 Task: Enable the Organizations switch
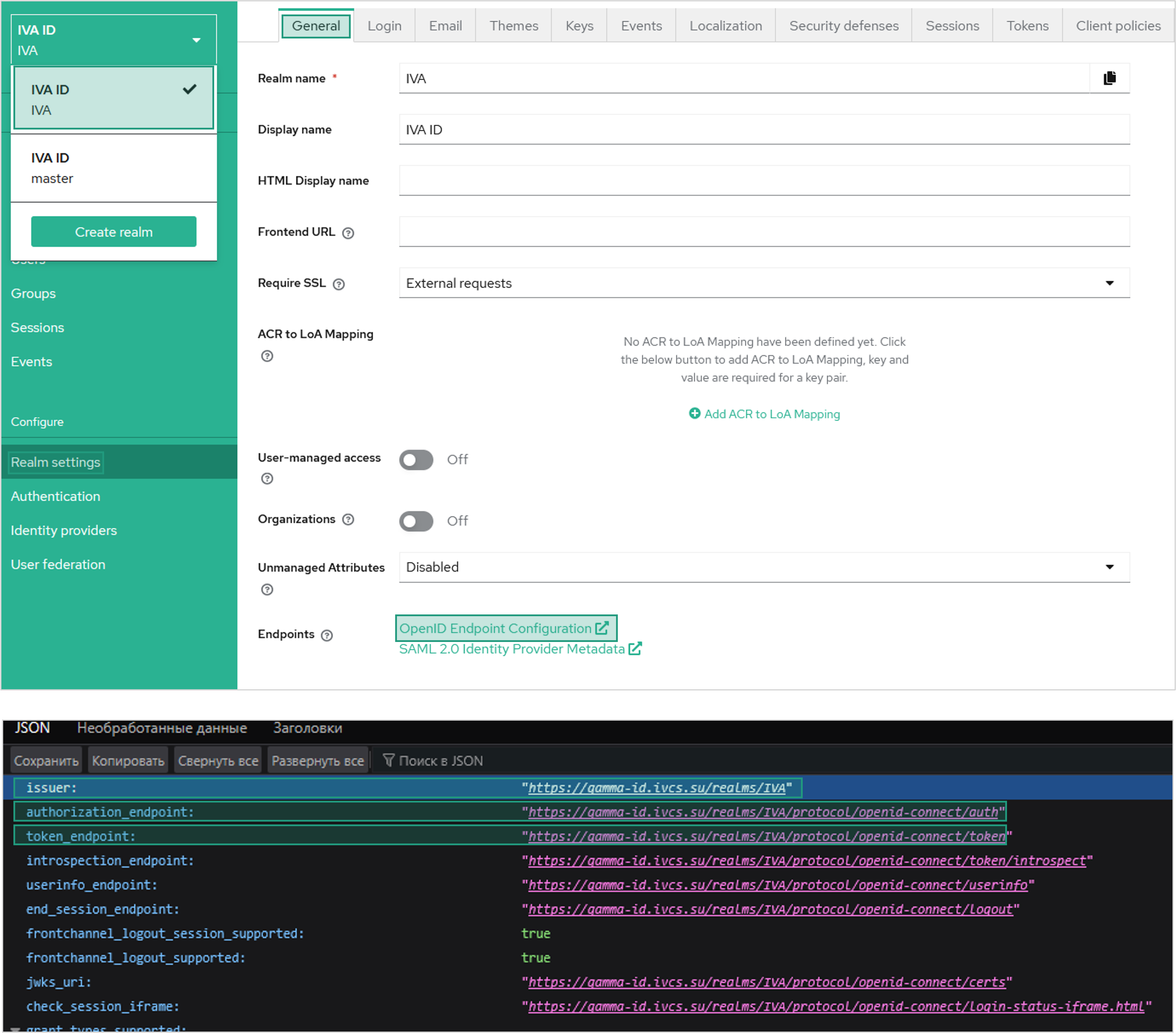pyautogui.click(x=416, y=521)
